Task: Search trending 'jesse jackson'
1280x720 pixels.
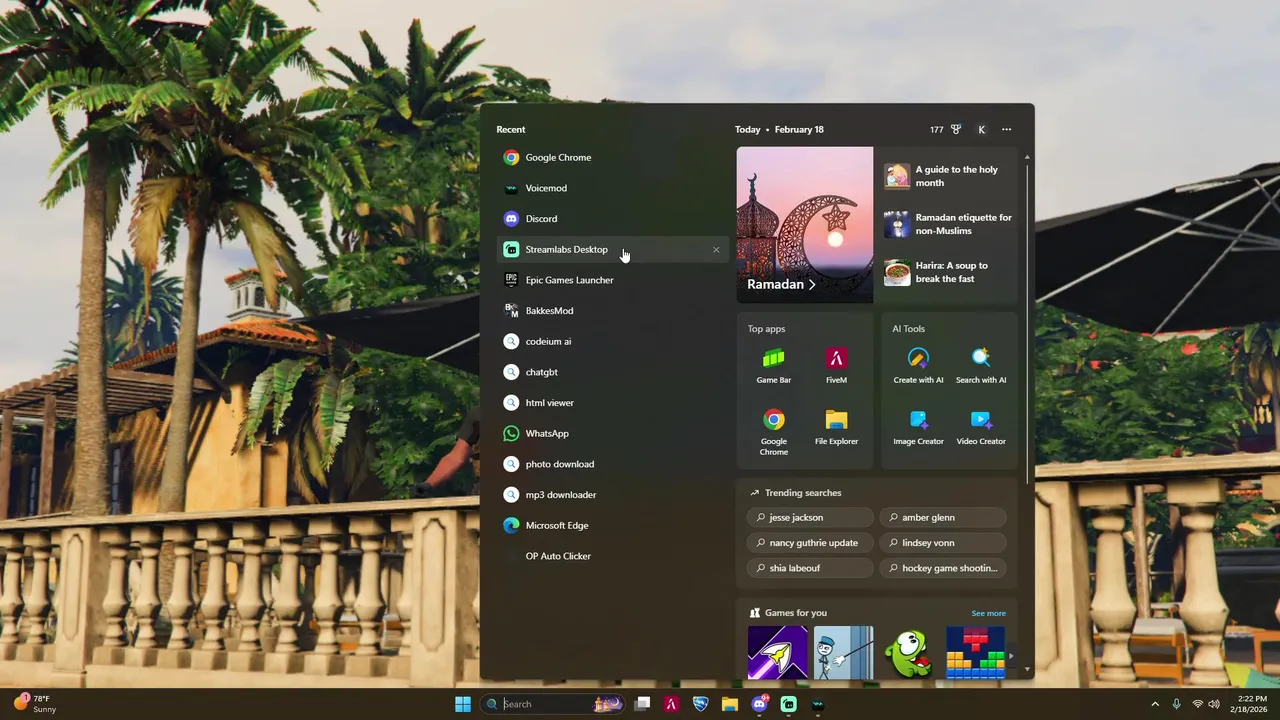Action: tap(810, 518)
